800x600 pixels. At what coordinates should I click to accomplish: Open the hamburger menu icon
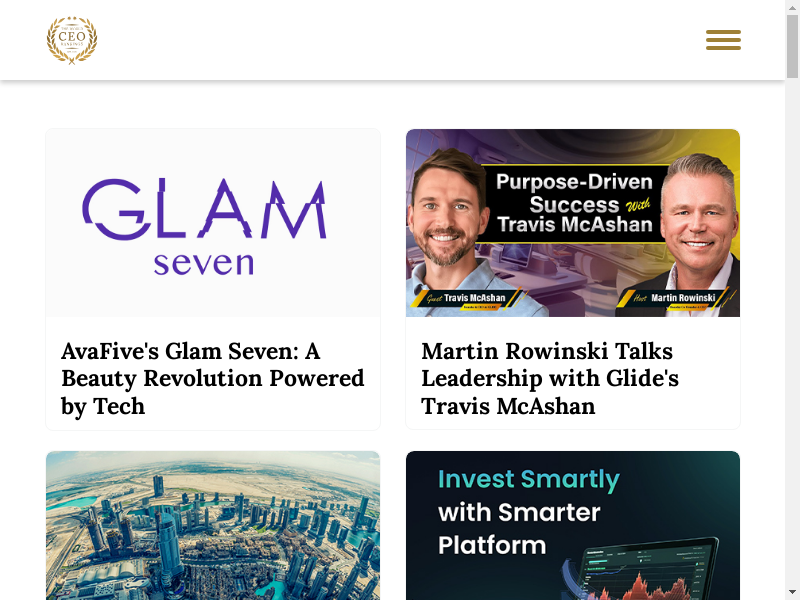pos(723,40)
